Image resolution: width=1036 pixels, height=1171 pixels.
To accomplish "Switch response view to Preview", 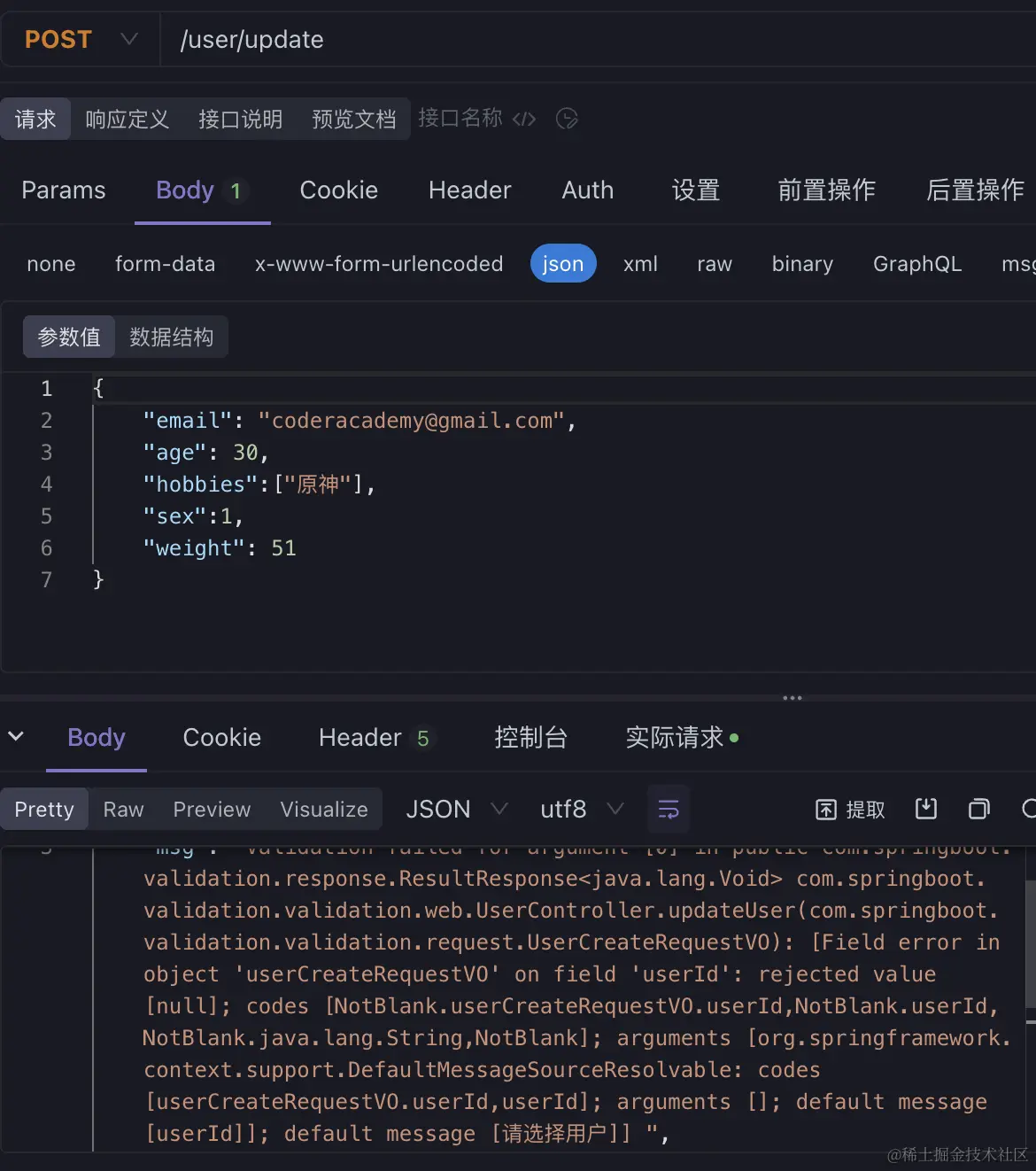I will (212, 809).
